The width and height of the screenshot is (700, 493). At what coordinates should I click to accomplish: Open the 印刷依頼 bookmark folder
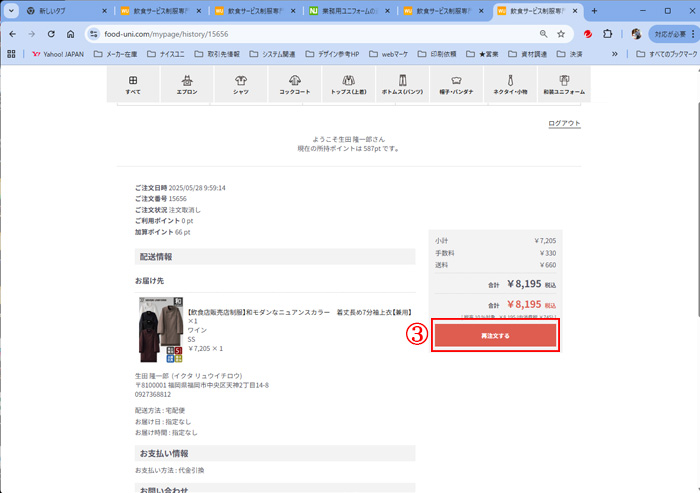437,54
